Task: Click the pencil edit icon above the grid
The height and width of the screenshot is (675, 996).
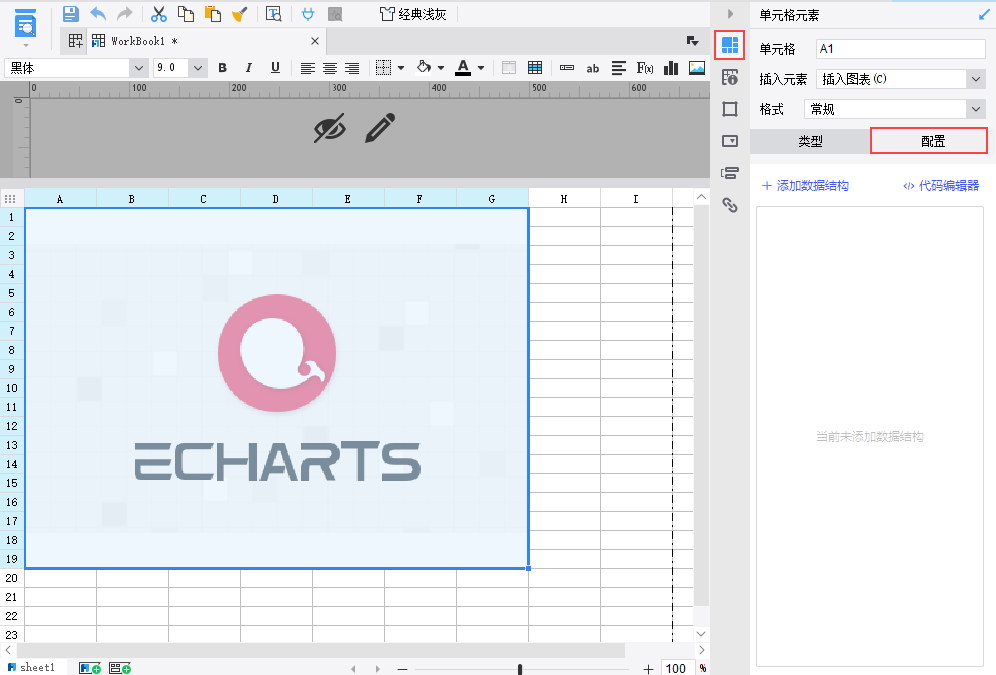Action: tap(379, 128)
